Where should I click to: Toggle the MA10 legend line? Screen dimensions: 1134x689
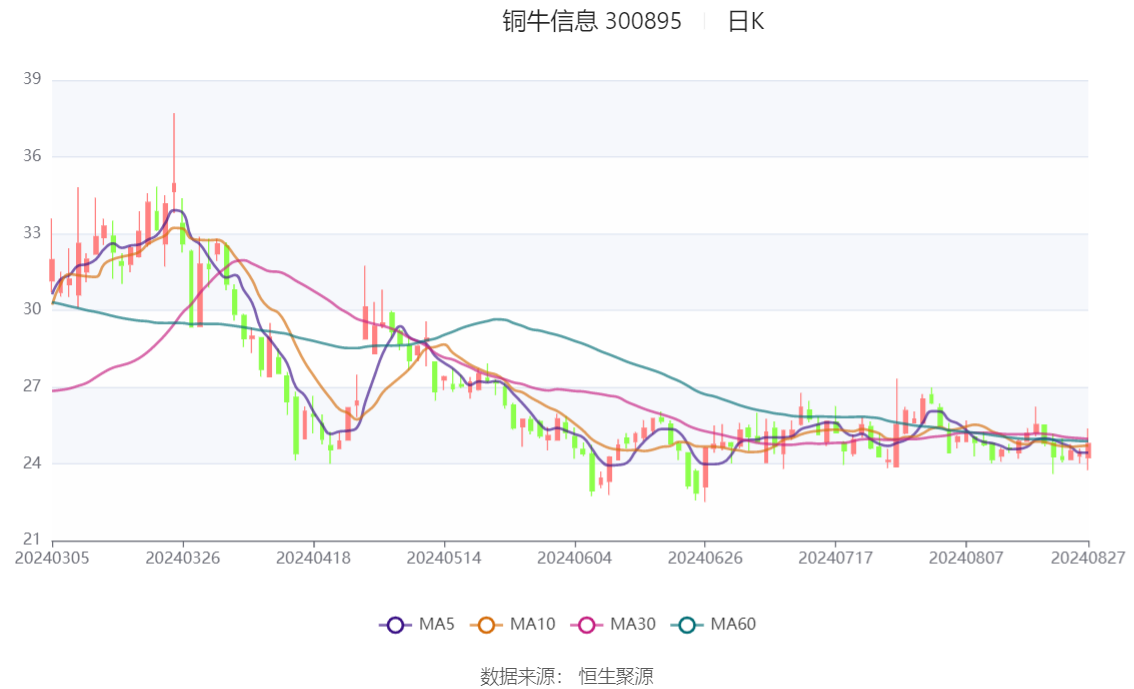513,625
